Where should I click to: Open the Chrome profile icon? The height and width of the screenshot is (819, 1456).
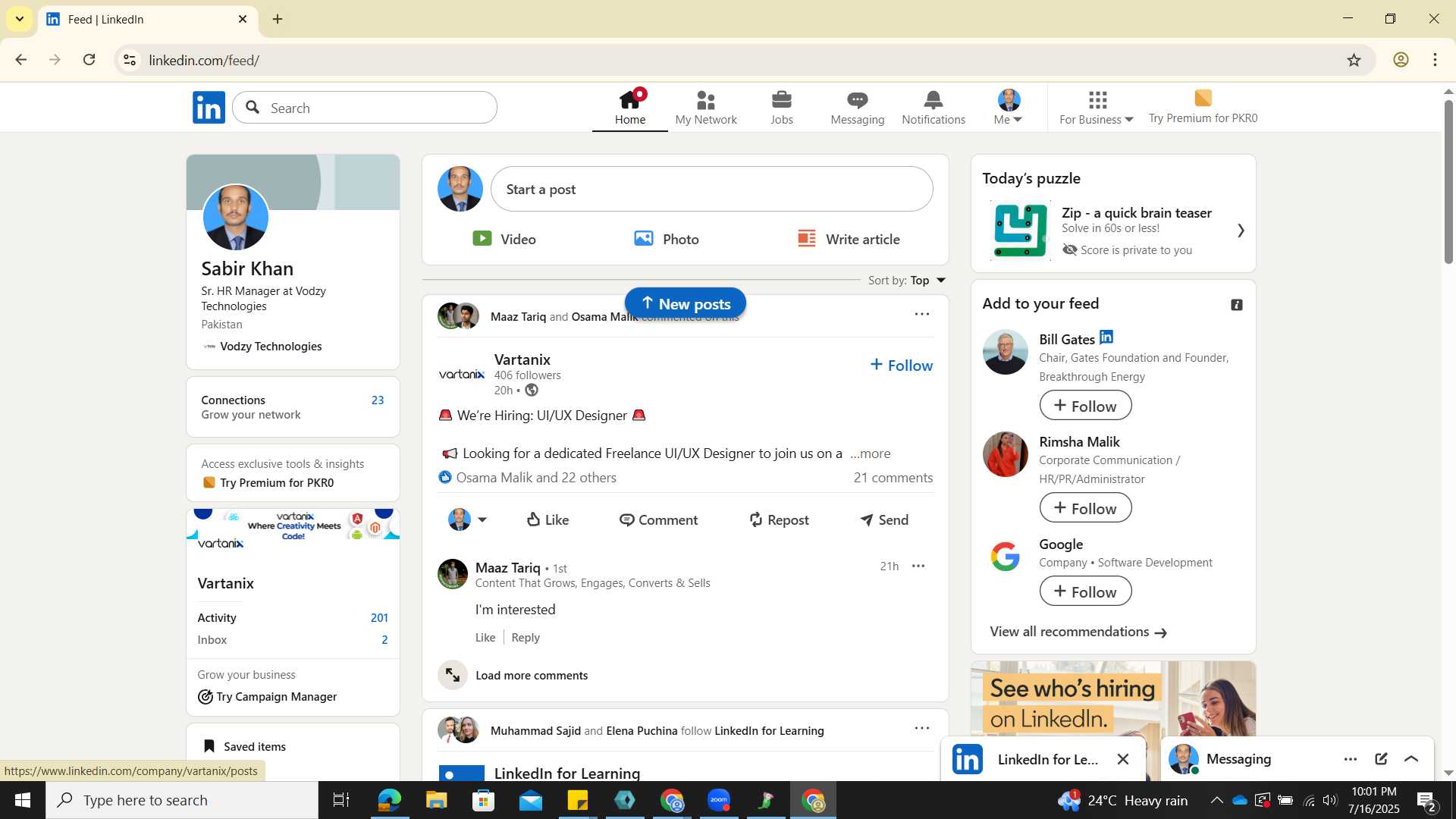coord(1401,60)
